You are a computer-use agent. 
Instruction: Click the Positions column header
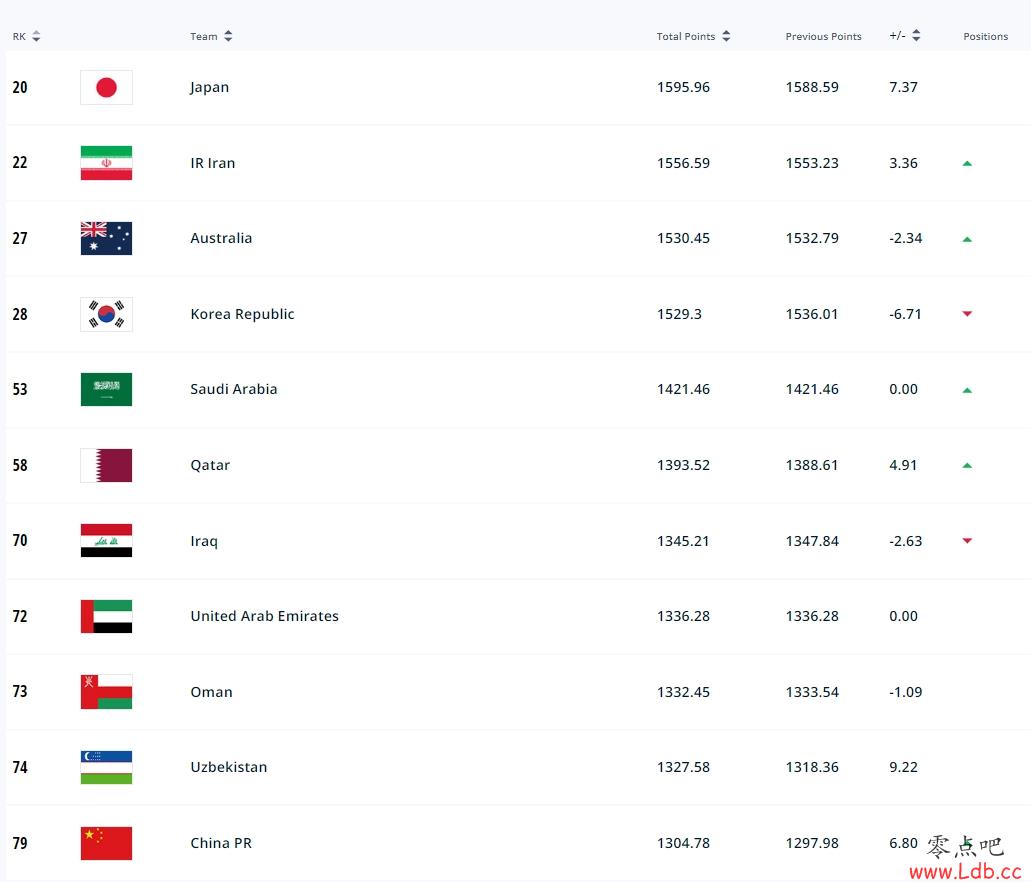click(985, 37)
